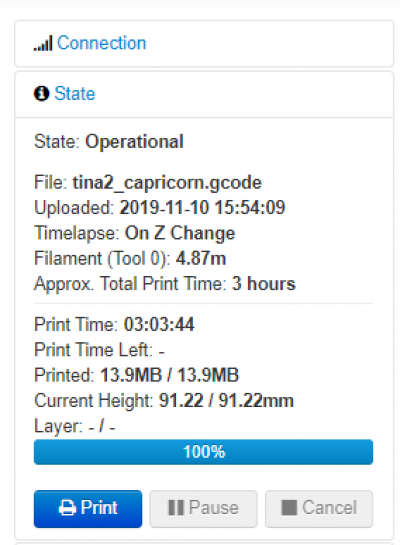400x545 pixels.
Task: Select the tina2_capricorn.gcode file name
Action: [x=167, y=183]
